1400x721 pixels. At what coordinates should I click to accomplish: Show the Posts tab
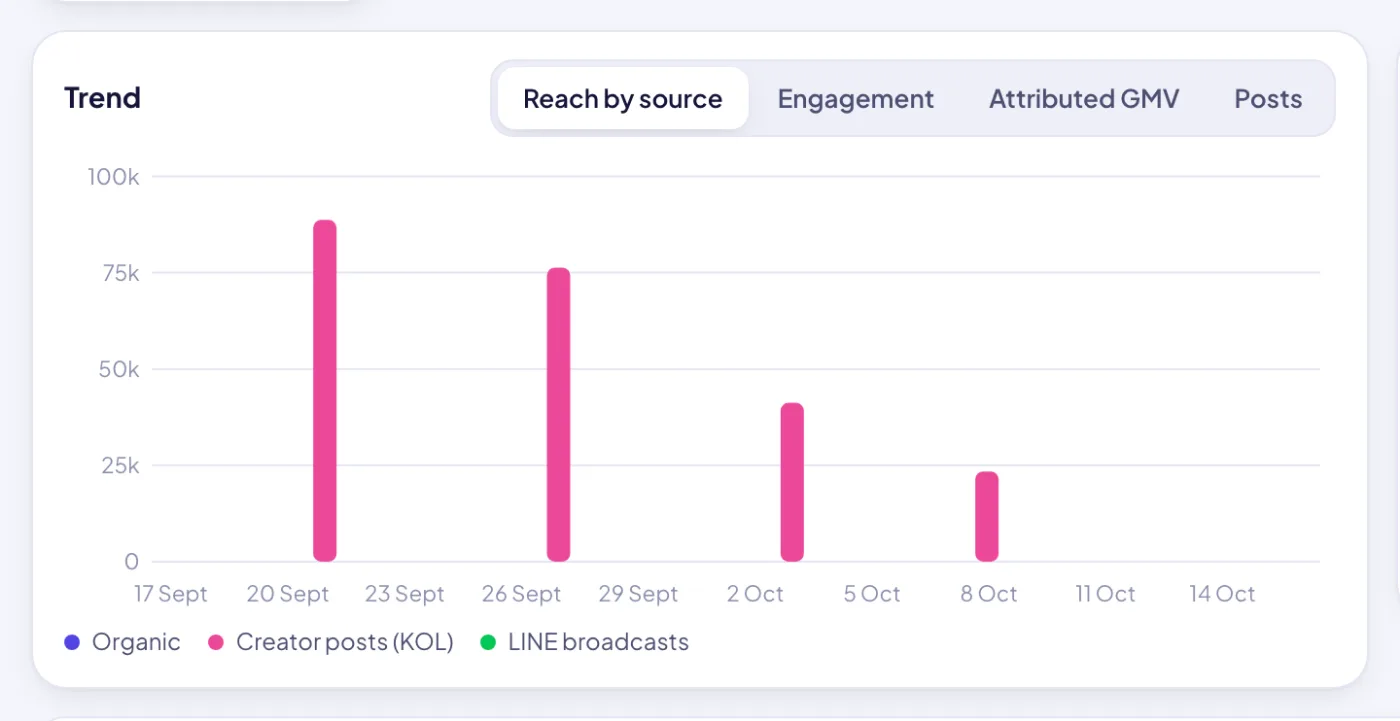point(1268,98)
